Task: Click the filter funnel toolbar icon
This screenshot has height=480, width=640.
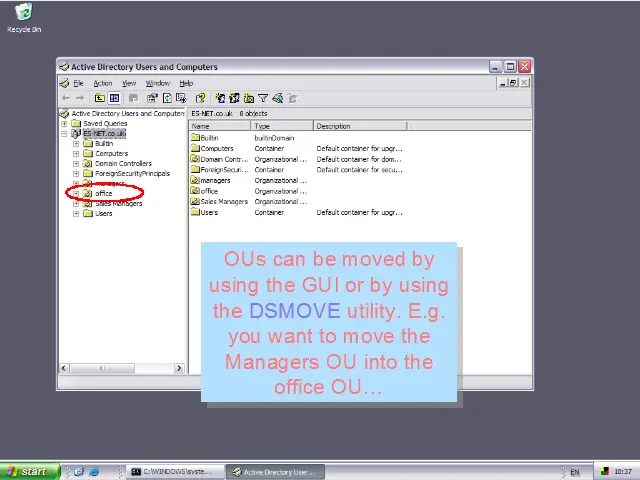Action: [x=263, y=98]
